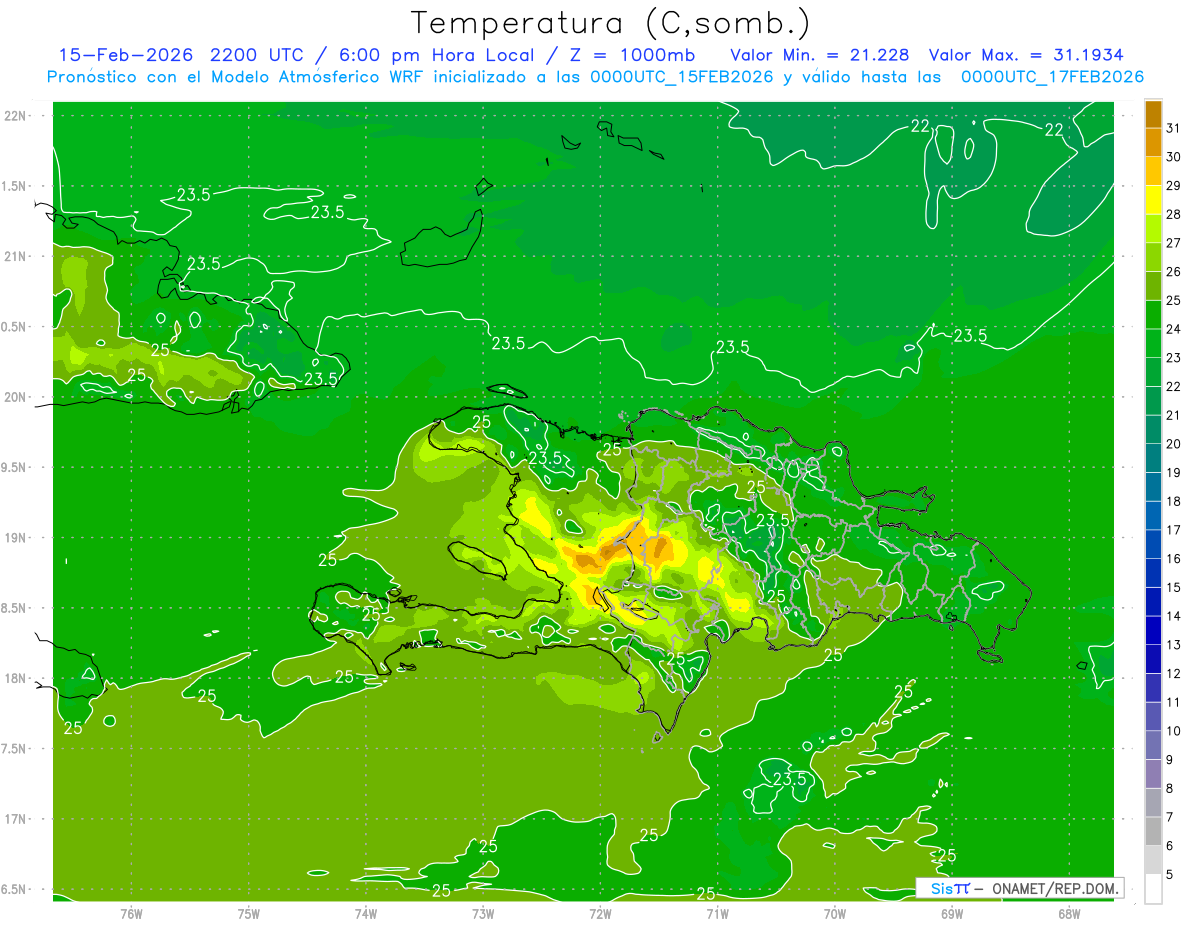Pick the green swatch between legend 23 and 24
The height and width of the screenshot is (927, 1200).
coord(1153,343)
